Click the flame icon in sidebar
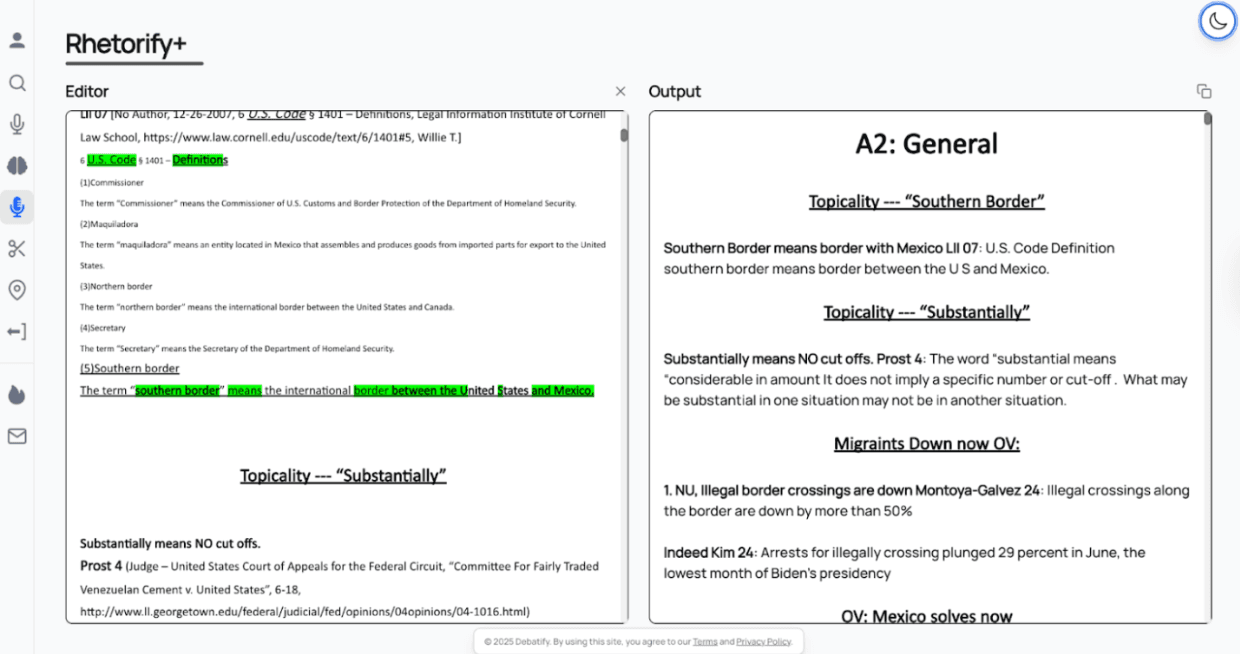Screen dimensions: 1240x658 tap(17, 394)
